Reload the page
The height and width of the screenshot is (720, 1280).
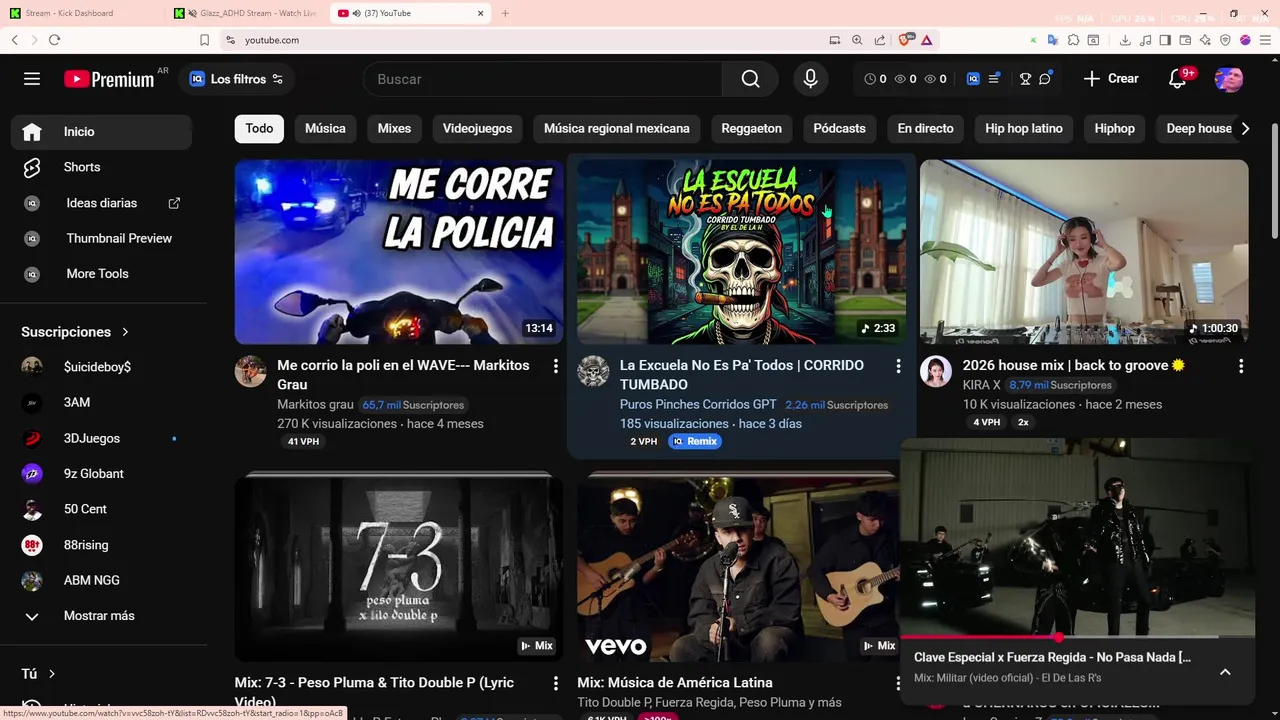54,40
